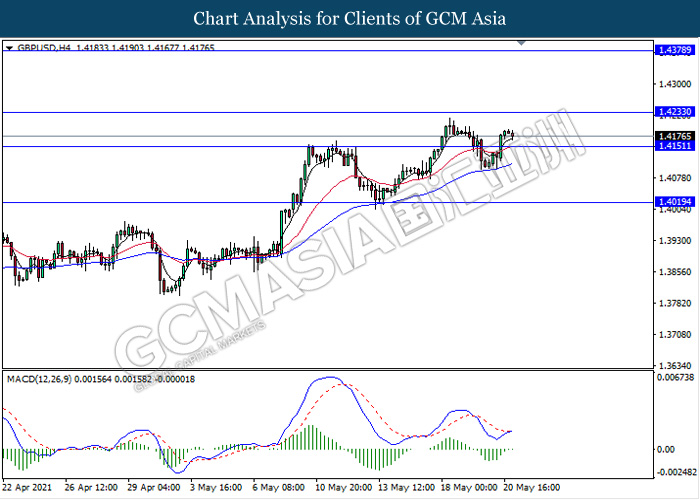This screenshot has width=700, height=500.
Task: Click the 1.43000 price axis value
Action: tap(675, 84)
